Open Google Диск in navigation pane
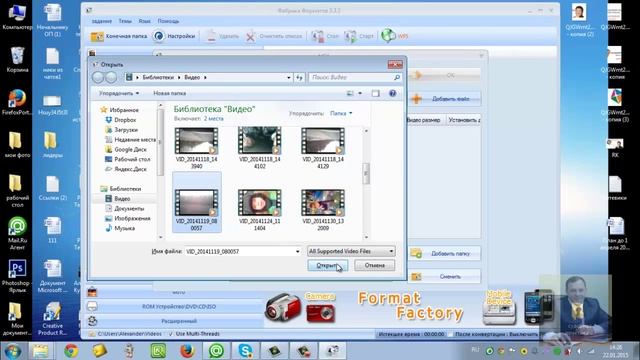 130,149
